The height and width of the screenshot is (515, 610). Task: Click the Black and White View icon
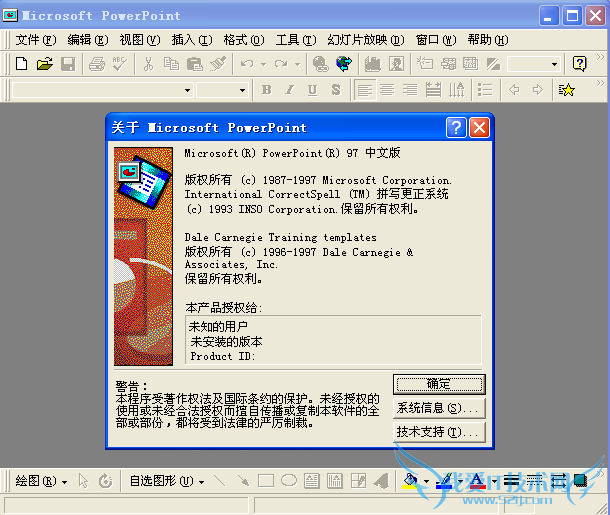(493, 64)
